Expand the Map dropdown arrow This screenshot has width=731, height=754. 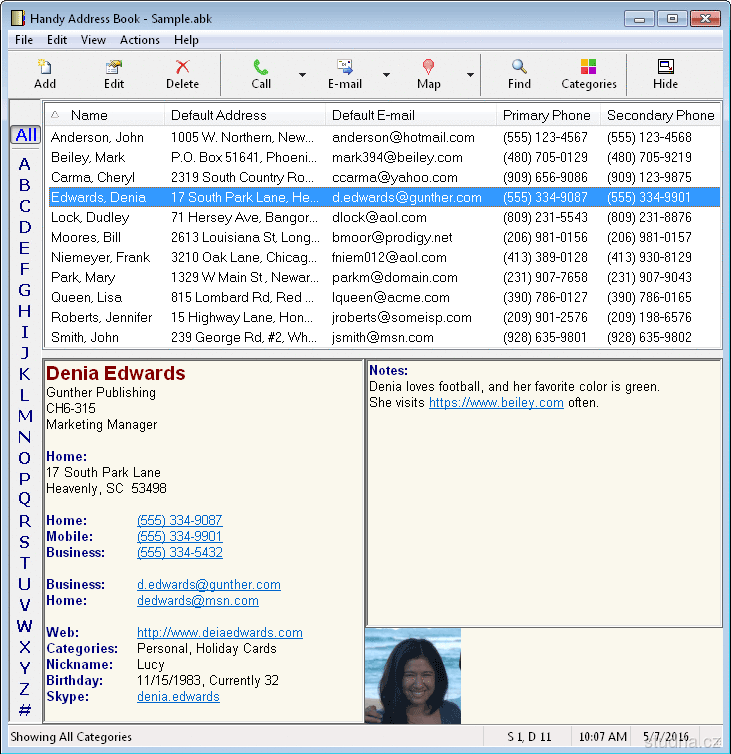[x=470, y=75]
